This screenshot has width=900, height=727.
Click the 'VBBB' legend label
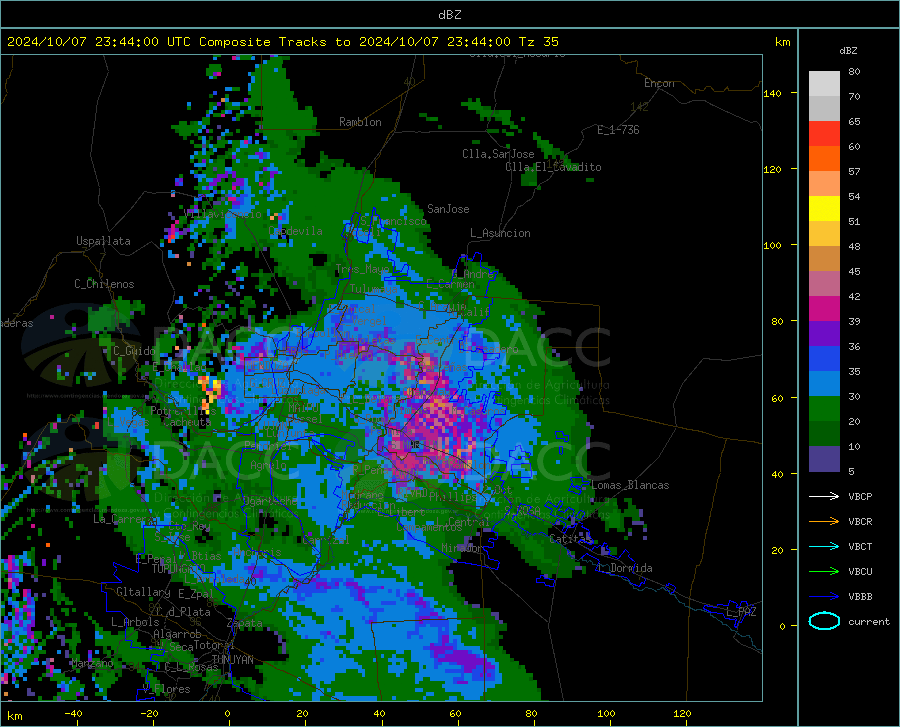(x=860, y=596)
